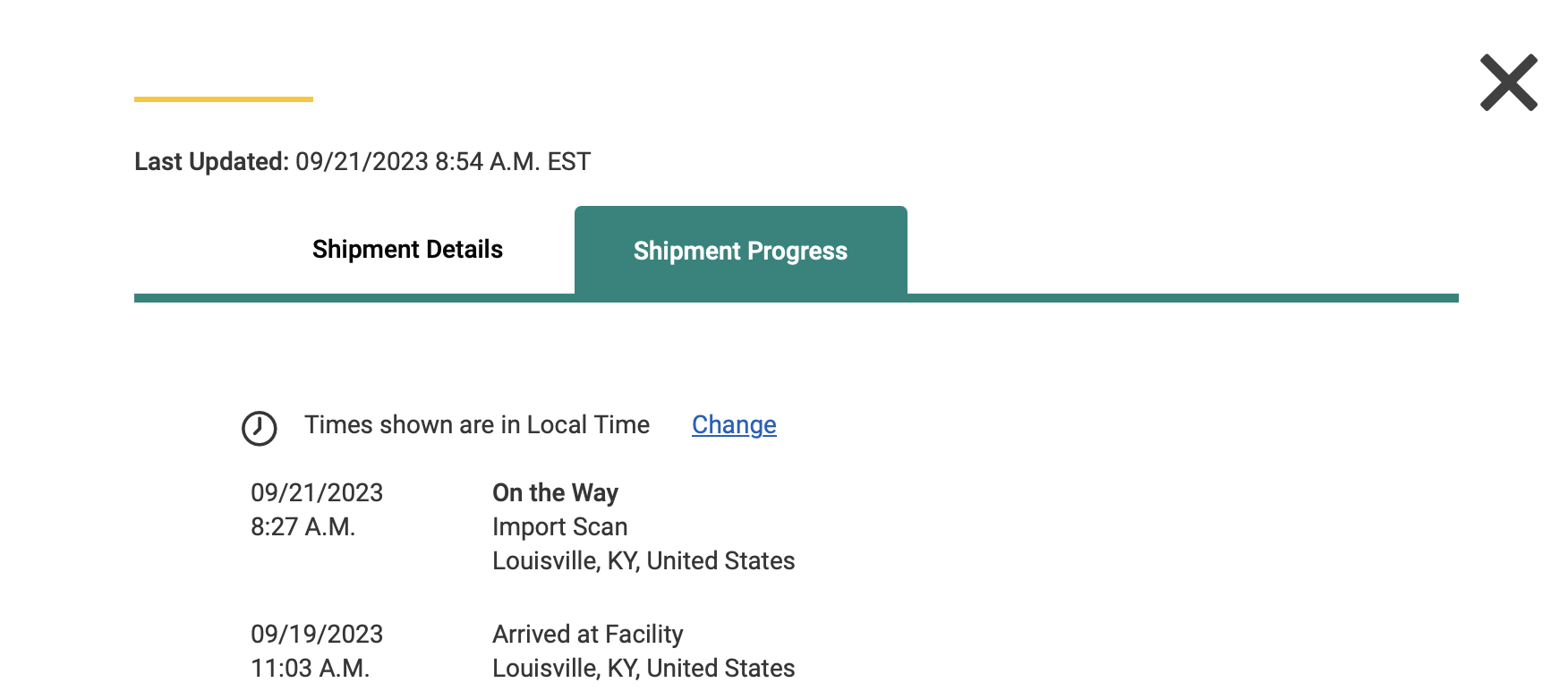Click the Times shown are in Local Time text
1568x700 pixels.
click(x=477, y=425)
